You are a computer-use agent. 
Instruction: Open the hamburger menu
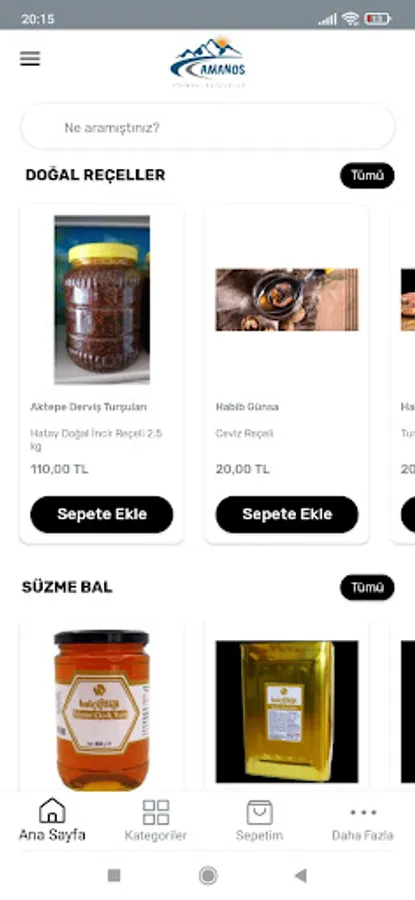click(x=30, y=59)
